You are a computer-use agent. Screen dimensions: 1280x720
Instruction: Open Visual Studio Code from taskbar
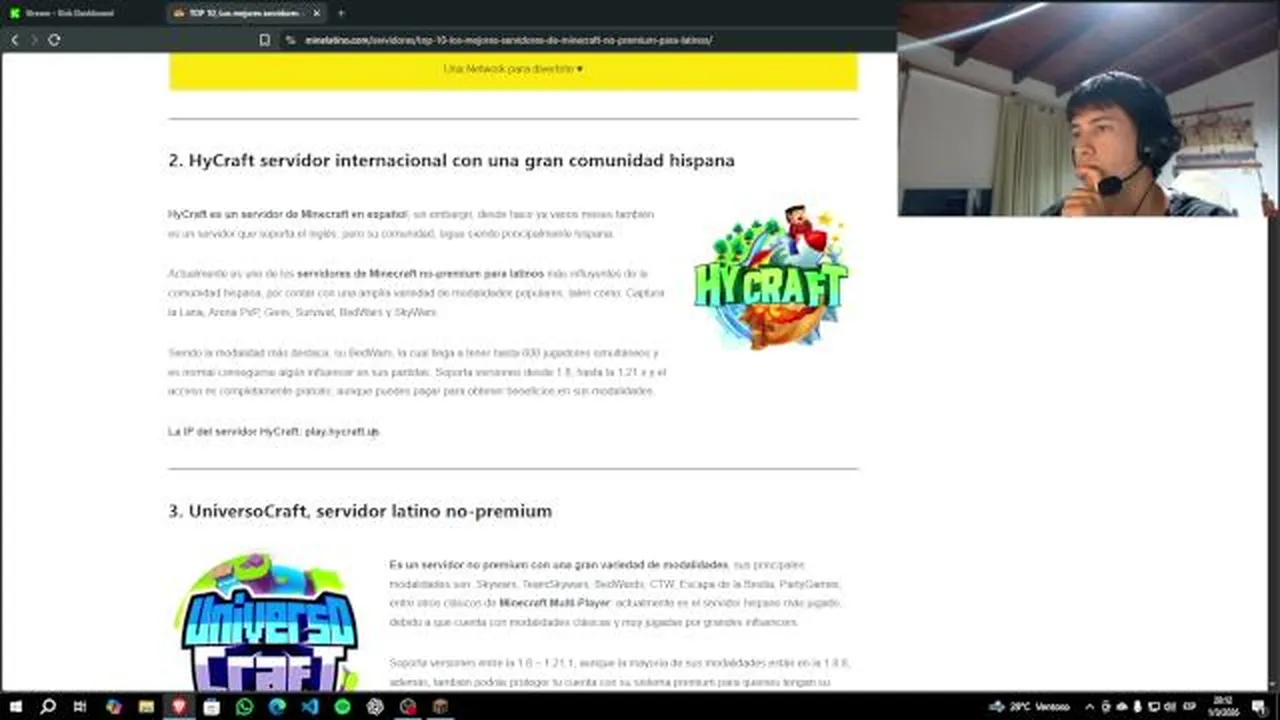310,706
